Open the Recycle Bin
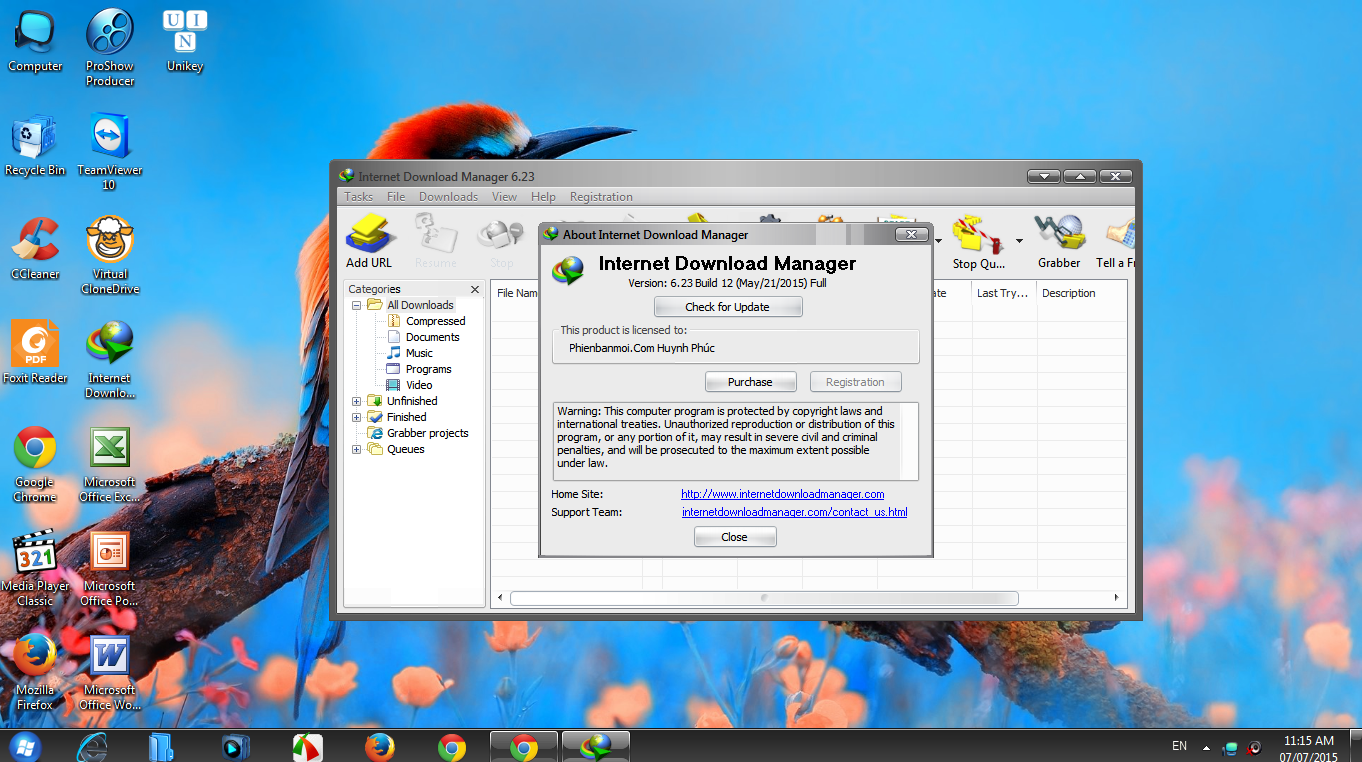Viewport: 1362px width, 762px height. [x=35, y=145]
